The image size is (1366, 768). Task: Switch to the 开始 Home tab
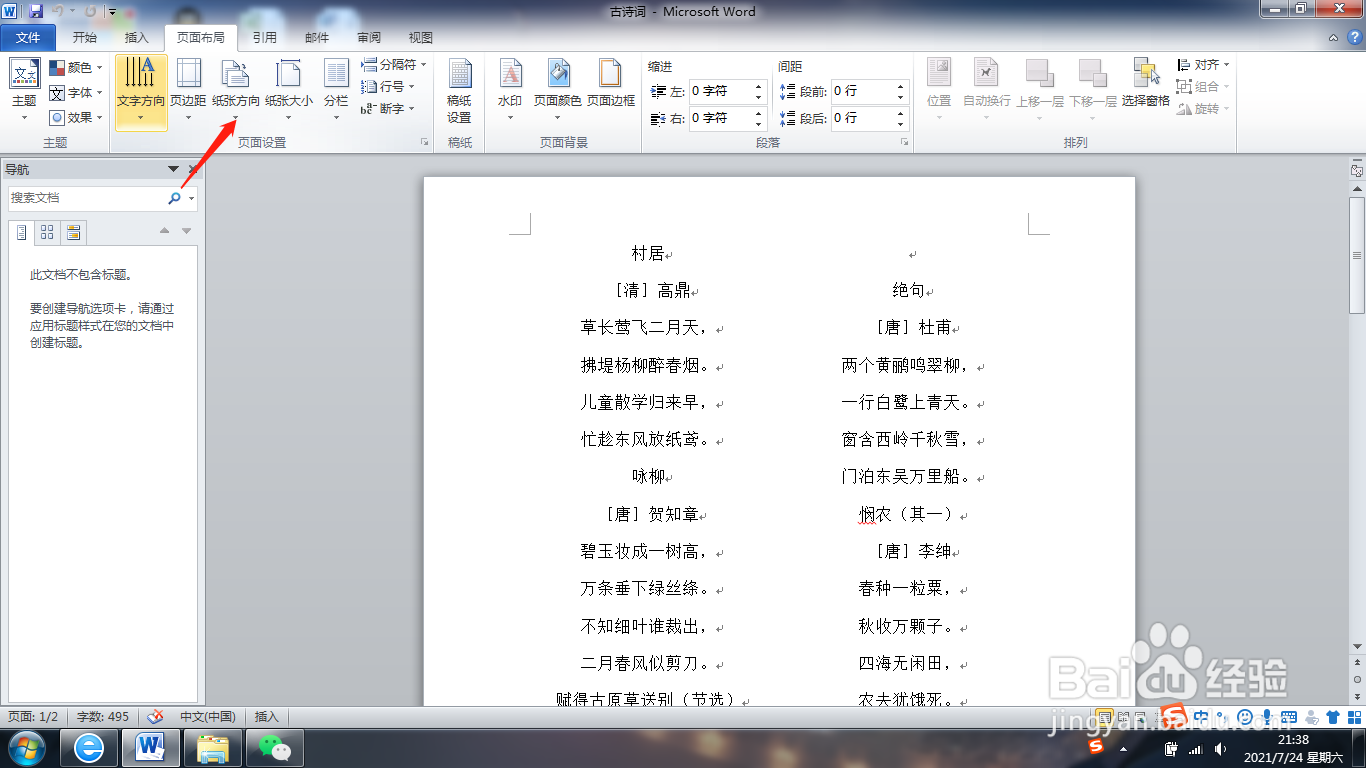pos(85,38)
